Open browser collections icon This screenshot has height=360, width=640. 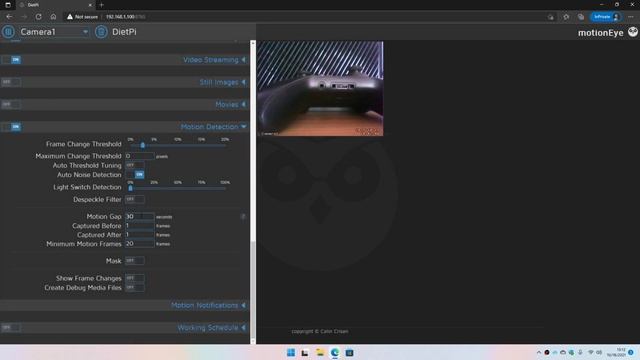tap(581, 17)
